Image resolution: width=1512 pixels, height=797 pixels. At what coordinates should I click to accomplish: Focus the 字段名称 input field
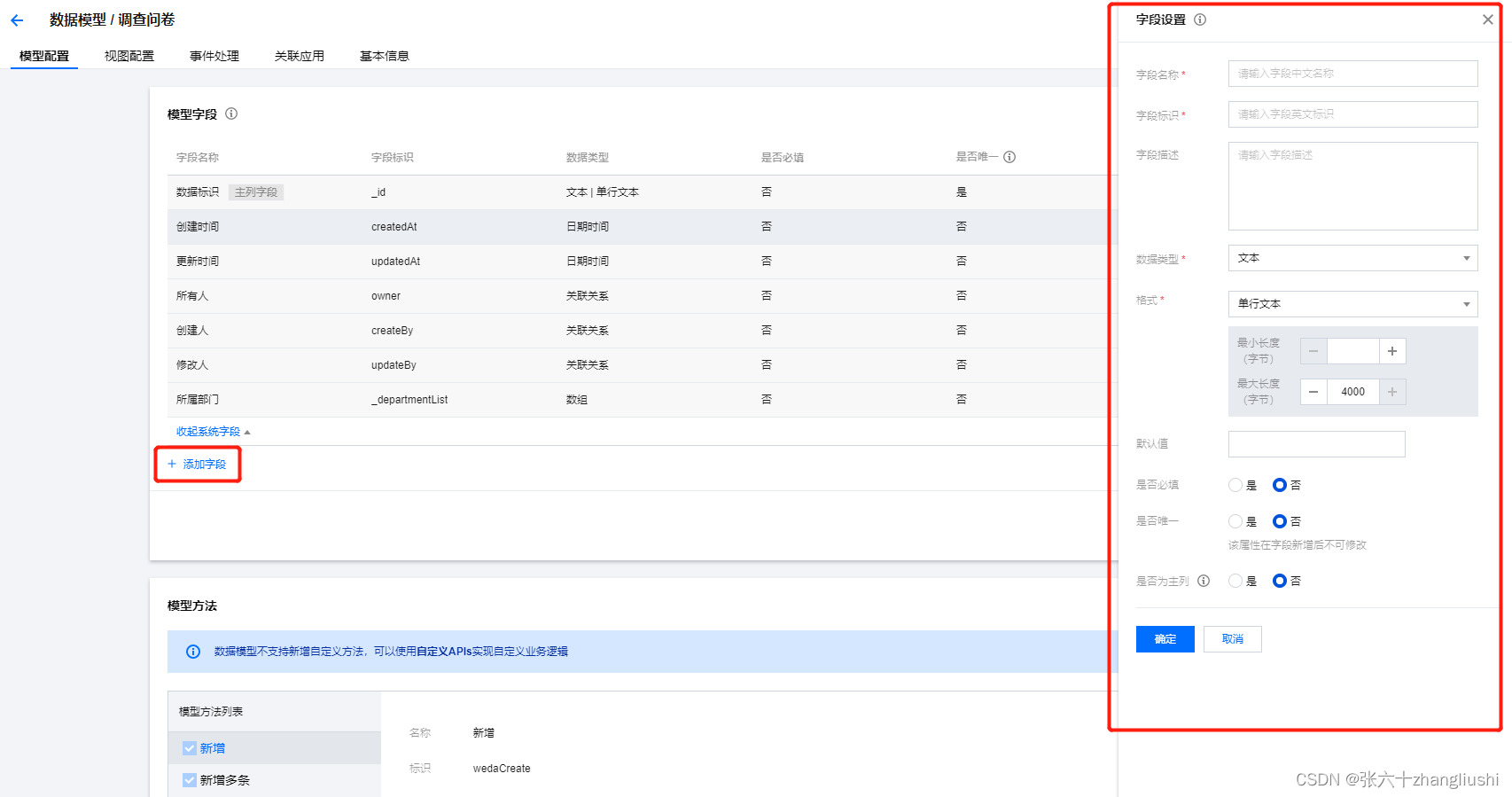point(1352,74)
